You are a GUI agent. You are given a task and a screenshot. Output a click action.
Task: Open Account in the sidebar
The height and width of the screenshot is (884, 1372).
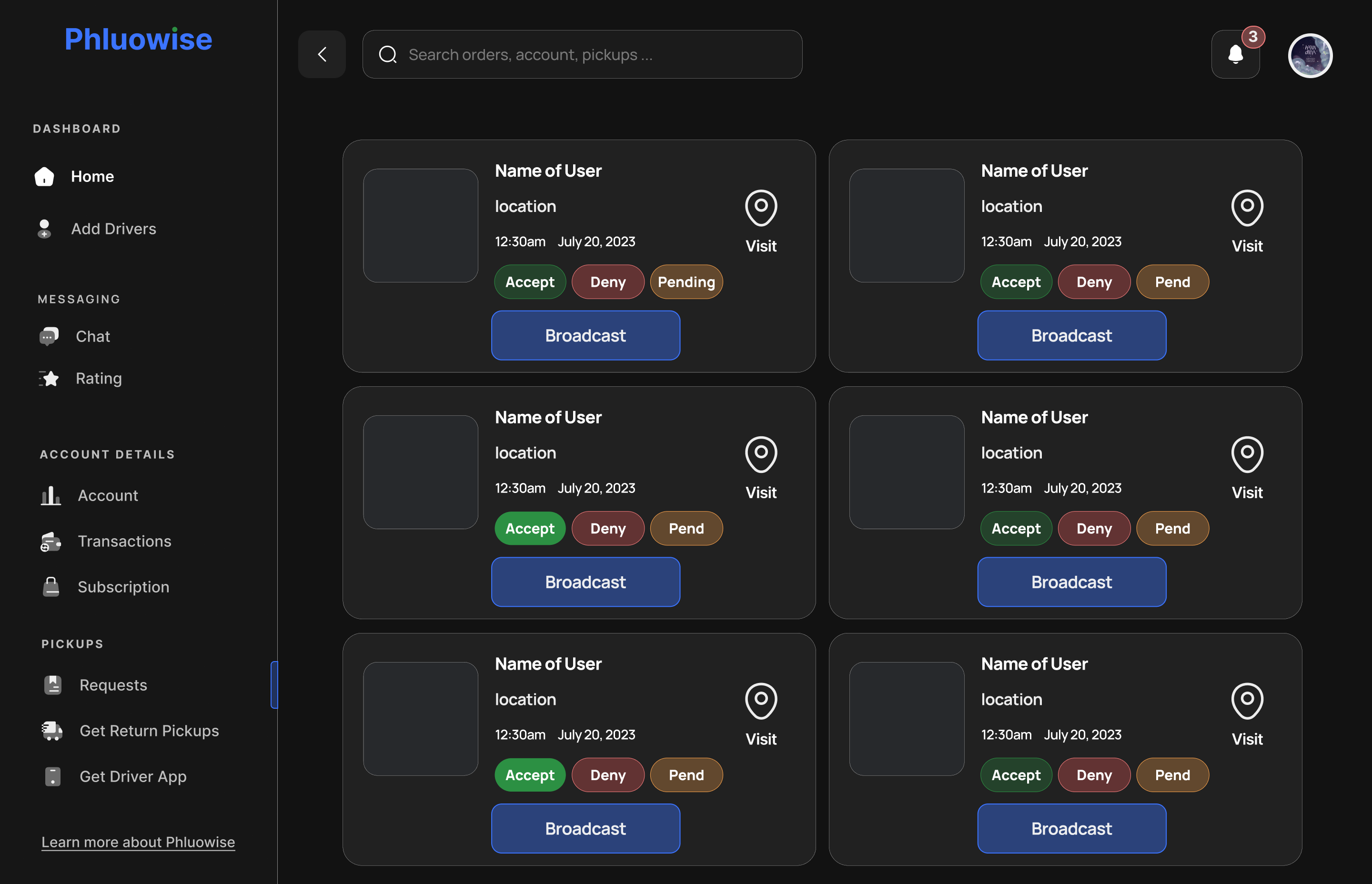coord(108,495)
